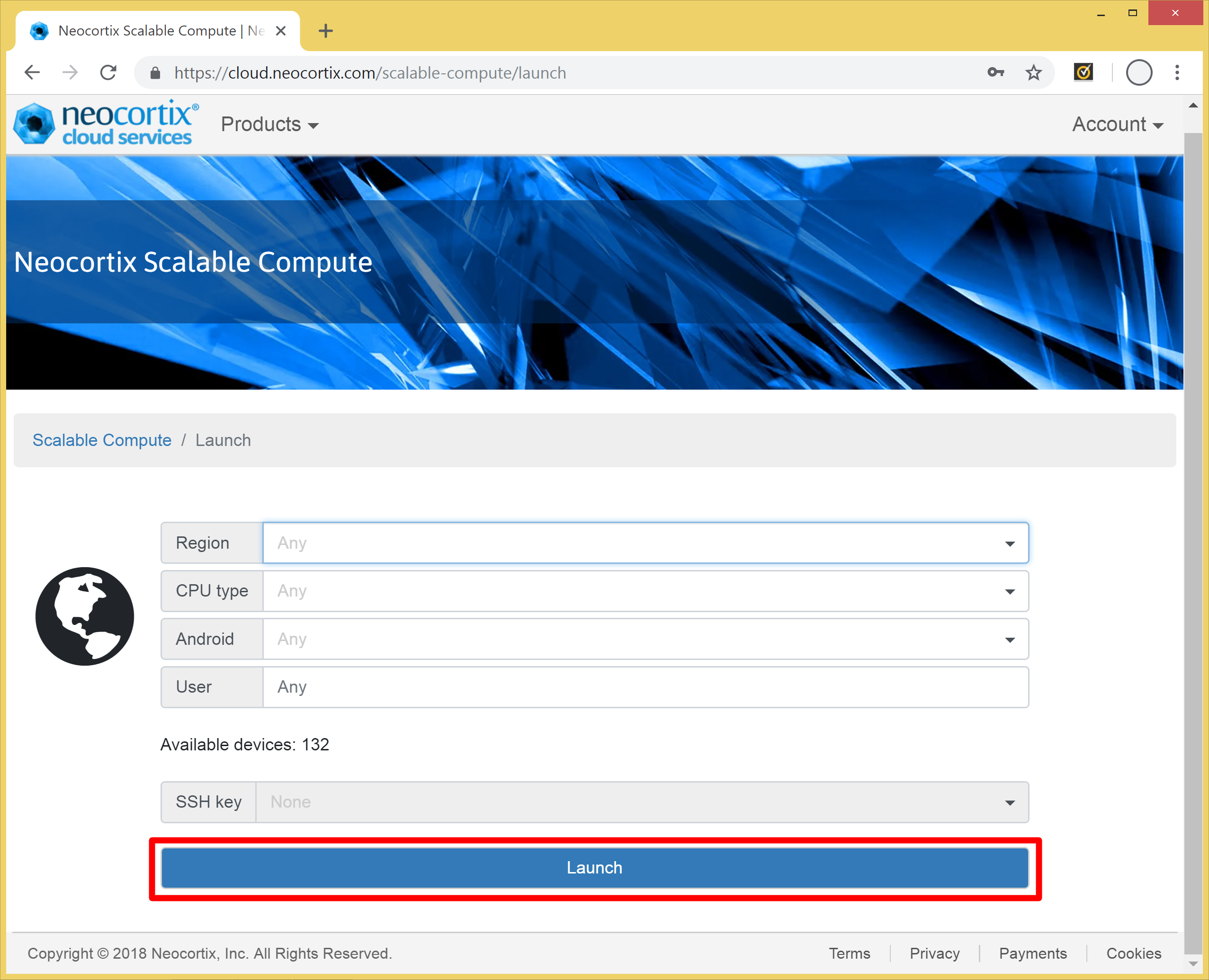Image resolution: width=1209 pixels, height=980 pixels.
Task: Bookmark page with the star icon
Action: point(1033,73)
